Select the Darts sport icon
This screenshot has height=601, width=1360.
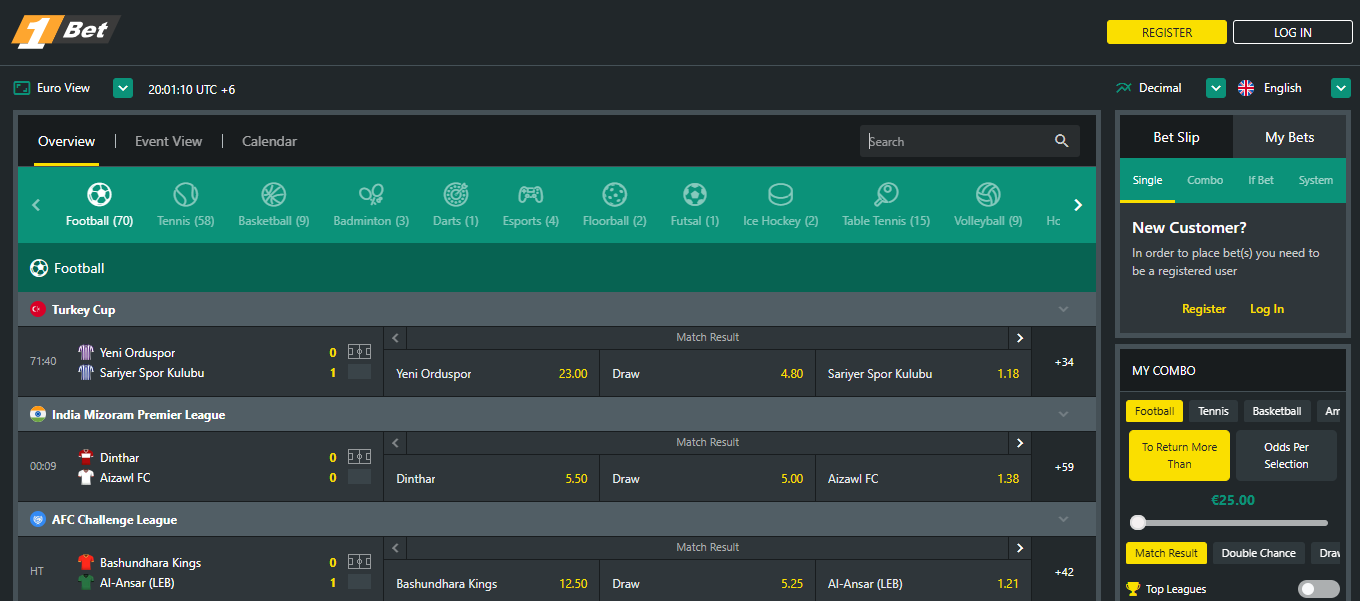click(x=455, y=196)
